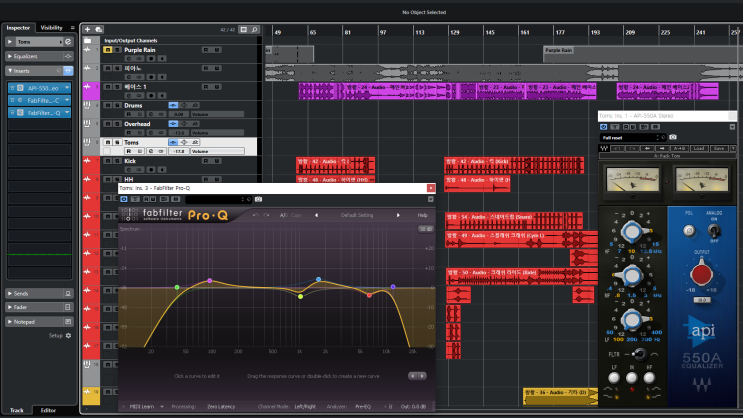Select the blue EQ band point

coord(318,280)
